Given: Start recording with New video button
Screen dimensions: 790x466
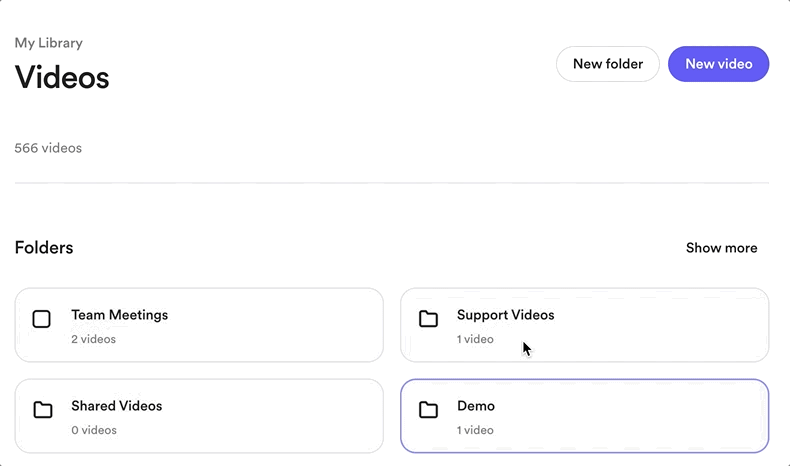Looking at the screenshot, I should click(718, 64).
